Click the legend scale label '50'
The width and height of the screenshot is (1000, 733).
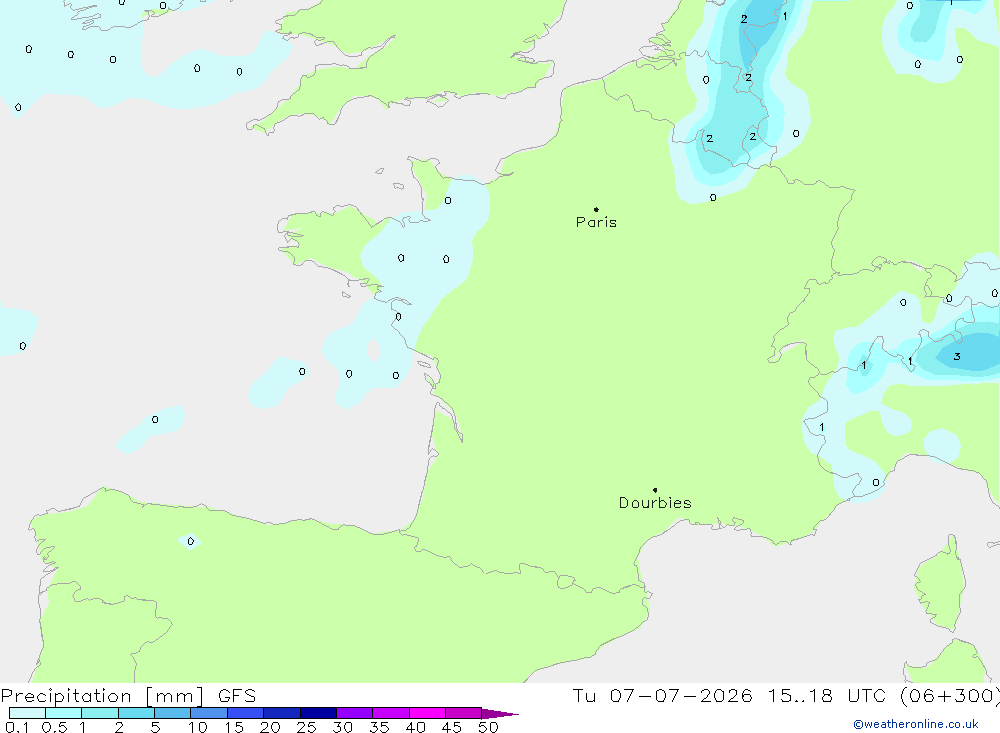[488, 727]
